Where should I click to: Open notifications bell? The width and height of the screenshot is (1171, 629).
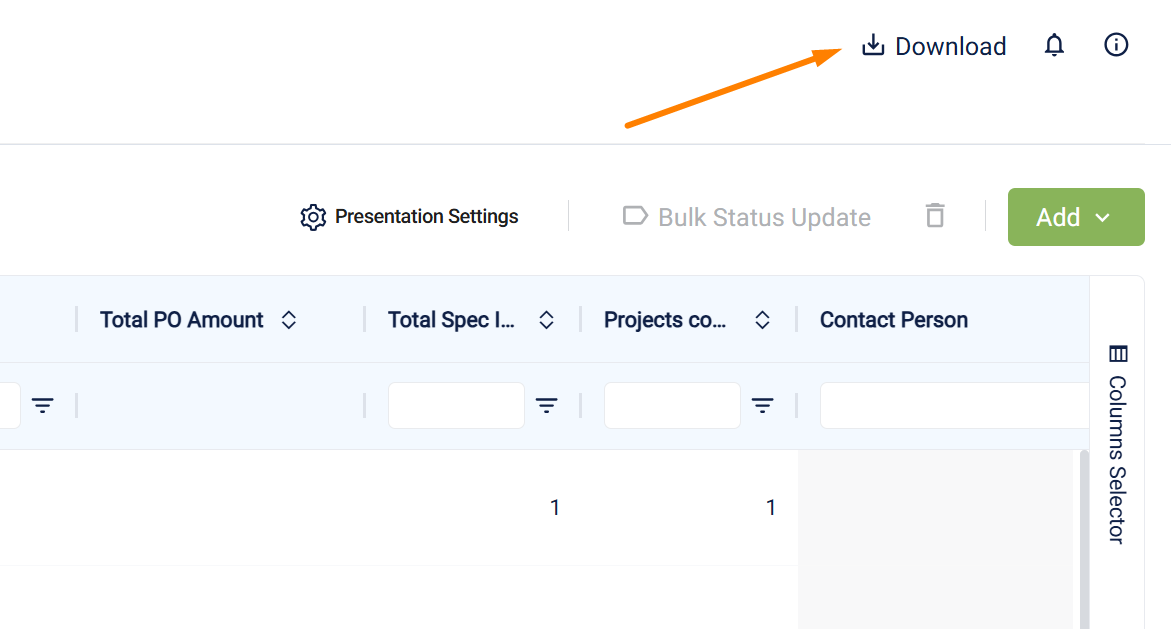[1054, 46]
